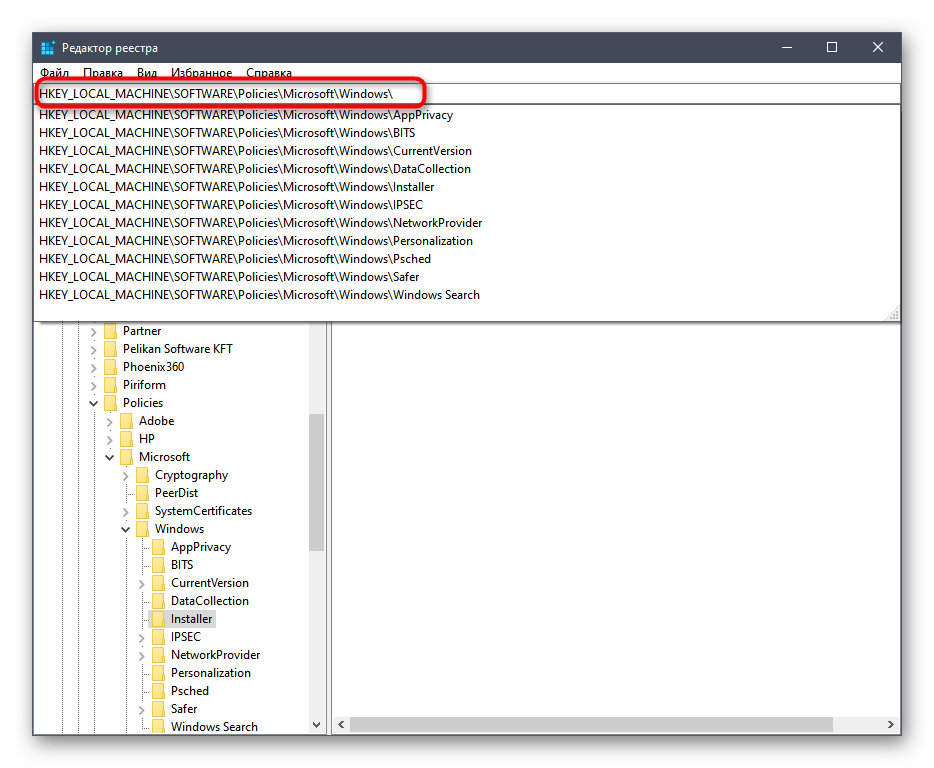Click the tree pane vertical scrollbar thumb

316,480
